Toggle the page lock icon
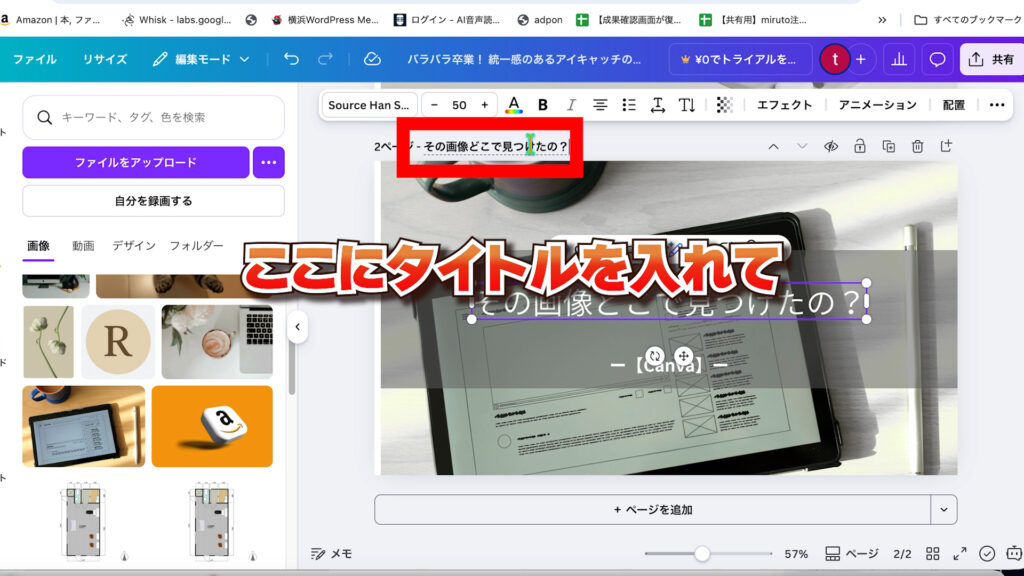Screen dimensions: 1024x576 pyautogui.click(x=859, y=147)
